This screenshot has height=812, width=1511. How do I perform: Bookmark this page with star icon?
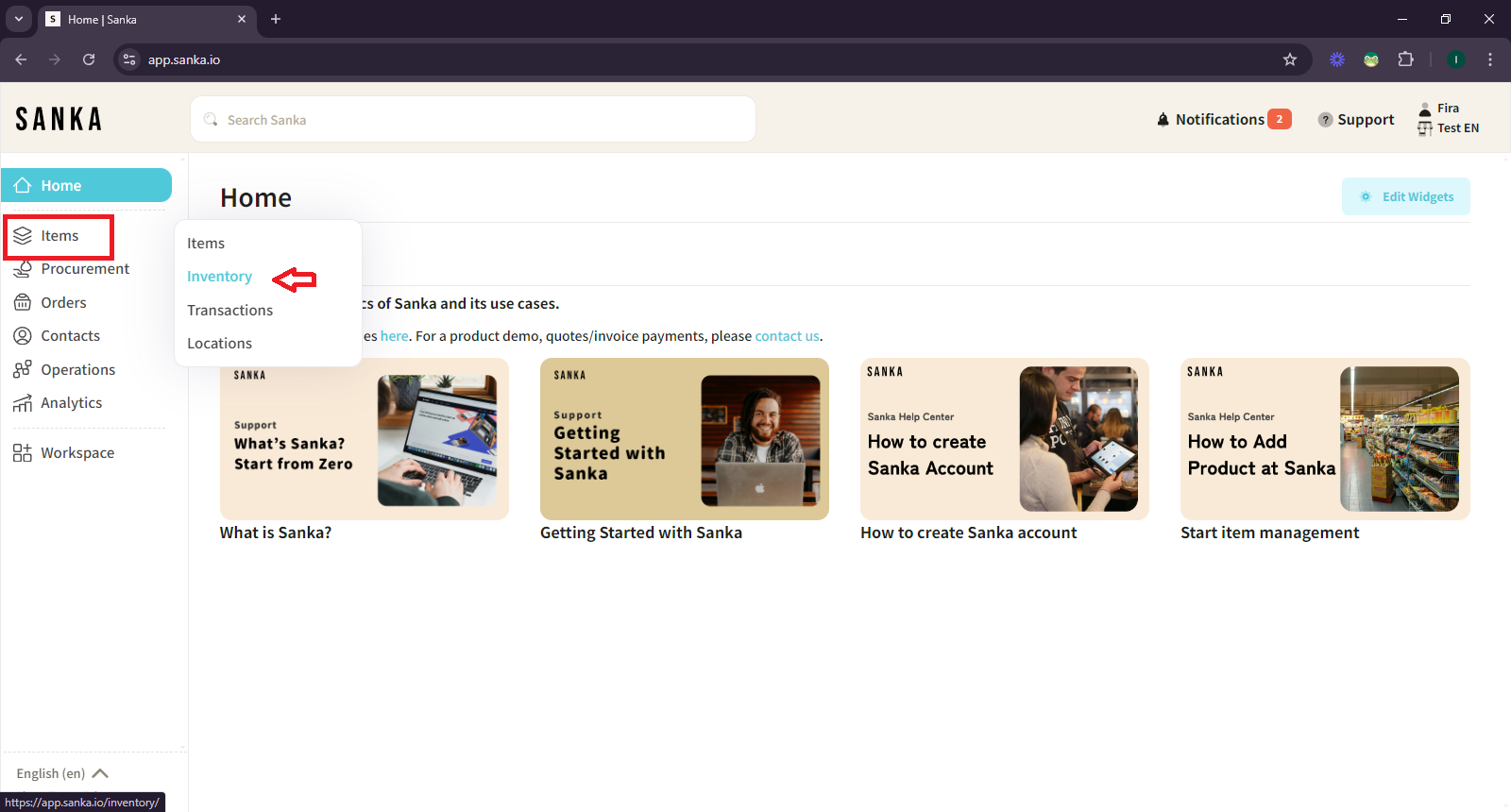(1290, 59)
